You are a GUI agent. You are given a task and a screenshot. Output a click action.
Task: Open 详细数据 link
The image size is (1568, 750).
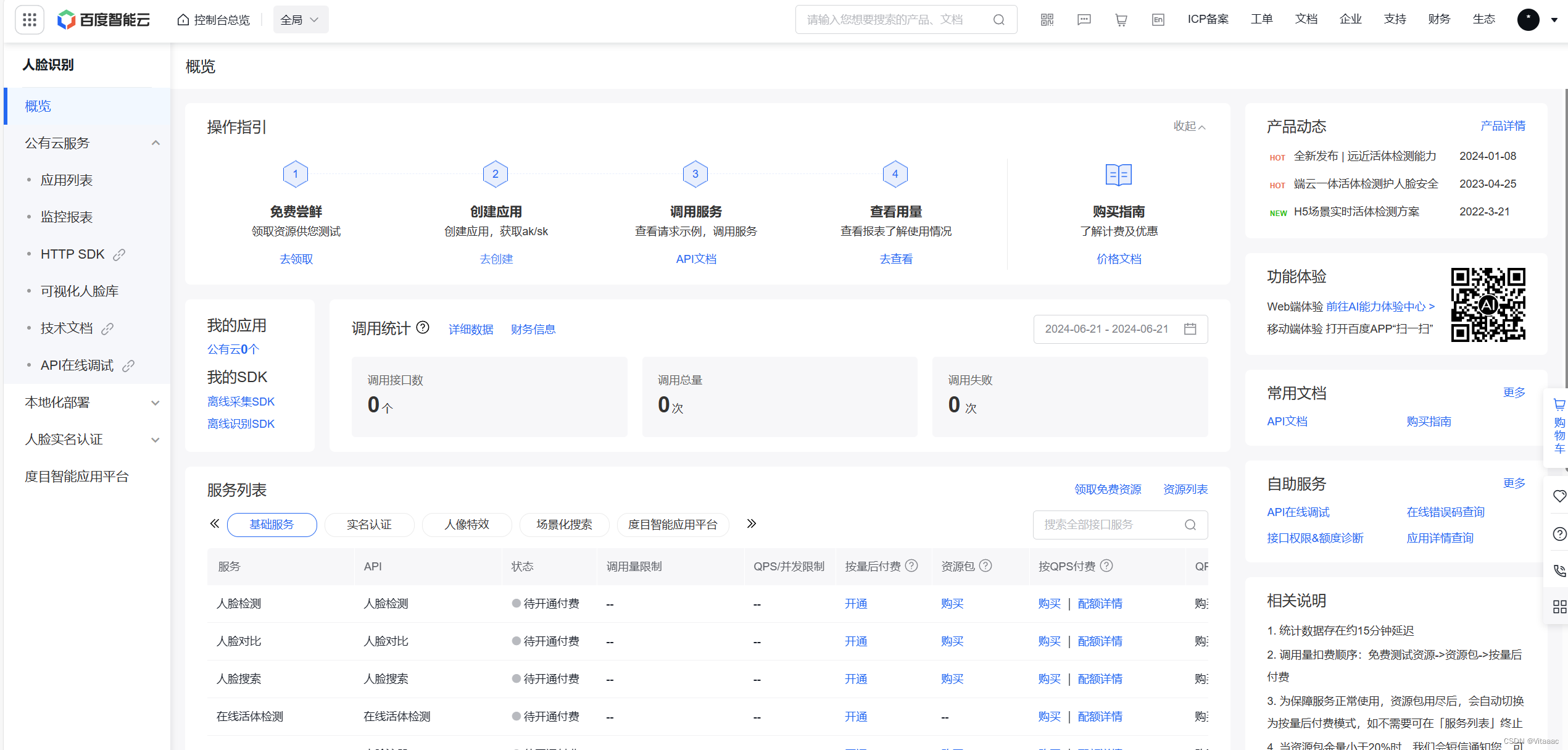point(471,330)
